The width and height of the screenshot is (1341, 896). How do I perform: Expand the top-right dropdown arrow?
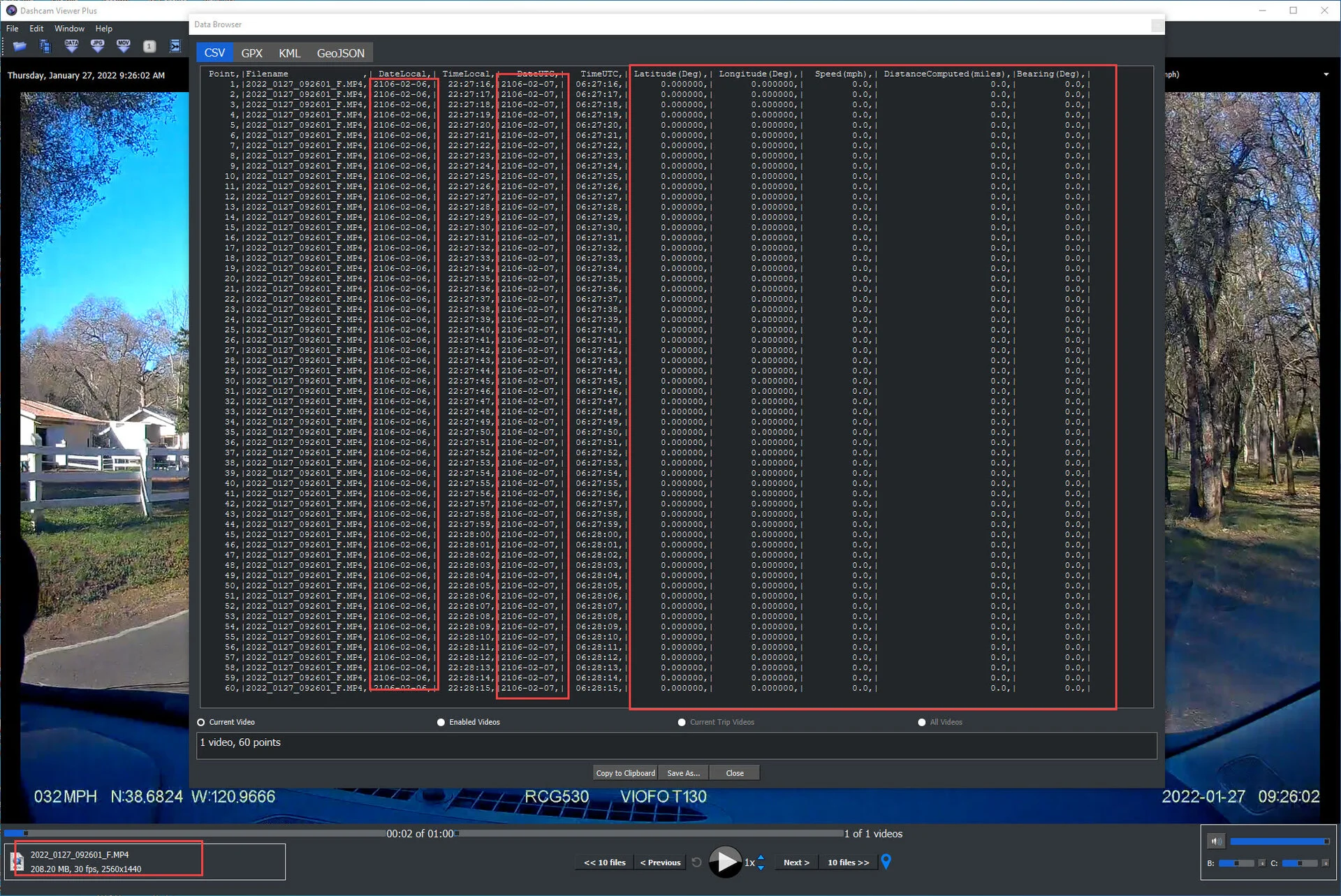(x=1326, y=75)
